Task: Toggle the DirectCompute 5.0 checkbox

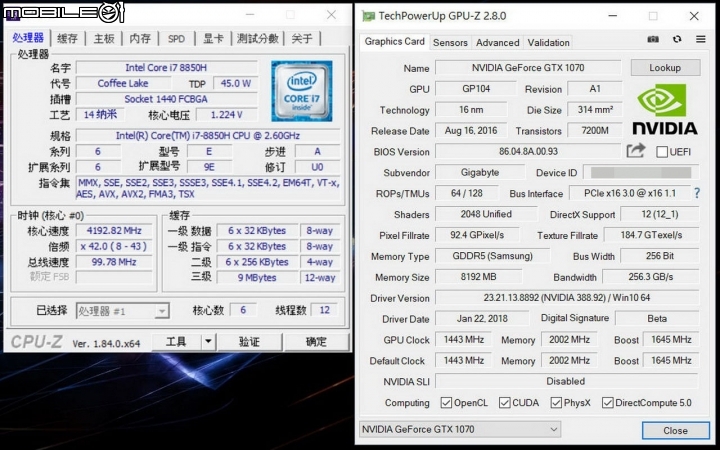Action: click(x=608, y=403)
